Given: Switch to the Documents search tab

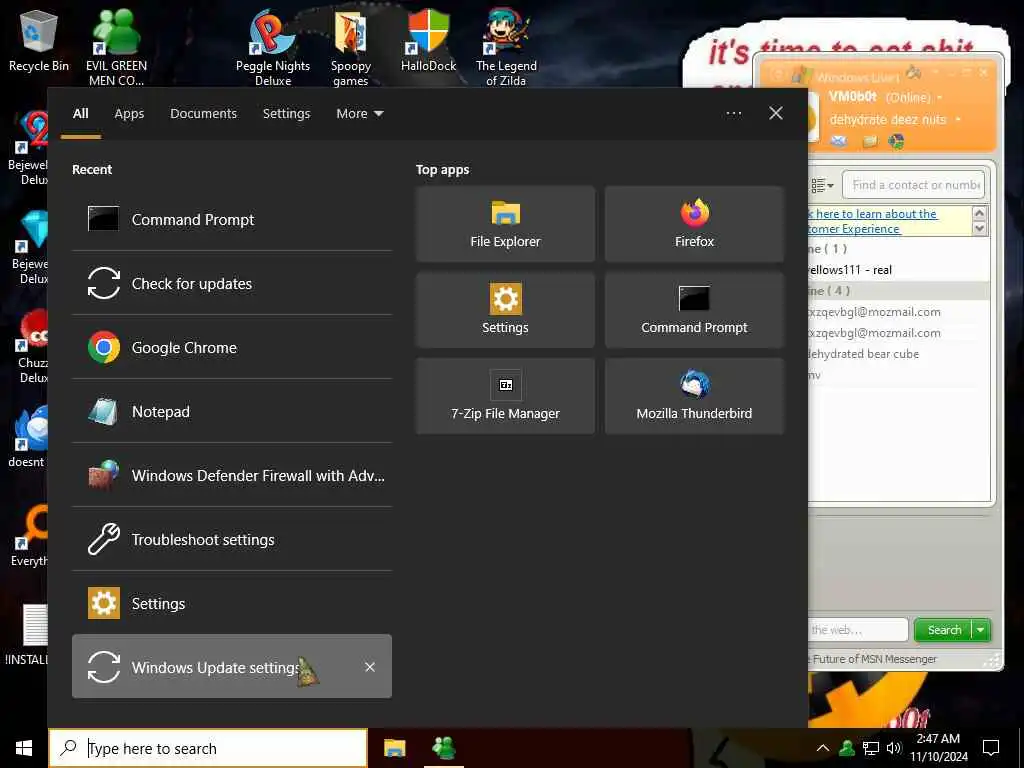Looking at the screenshot, I should 203,114.
